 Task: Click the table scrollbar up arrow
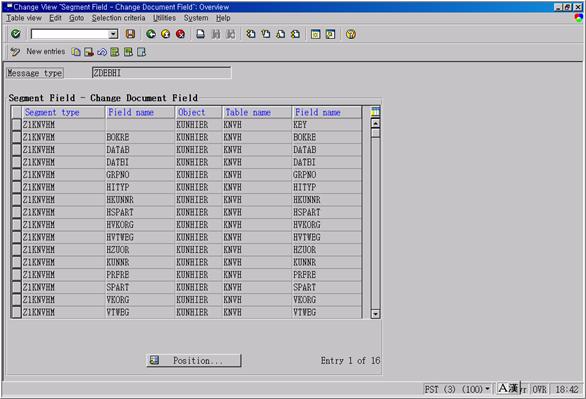click(x=376, y=123)
